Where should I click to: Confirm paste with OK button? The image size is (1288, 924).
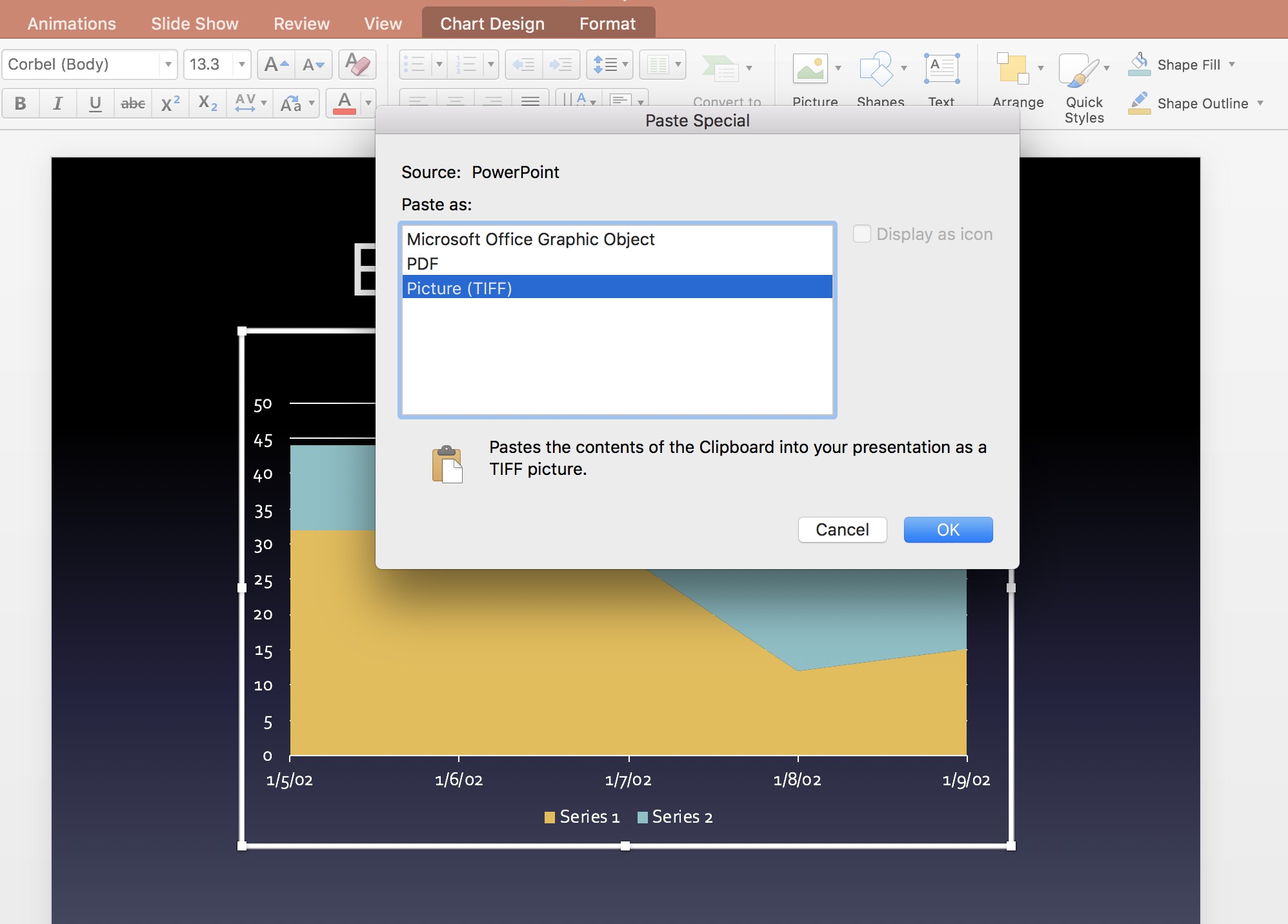coord(948,529)
